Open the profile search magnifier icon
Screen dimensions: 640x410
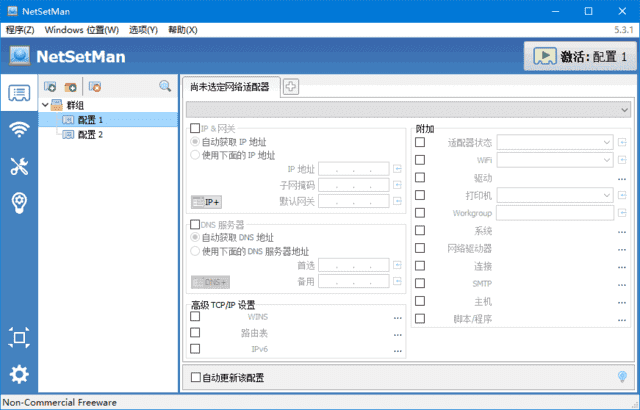pos(165,86)
